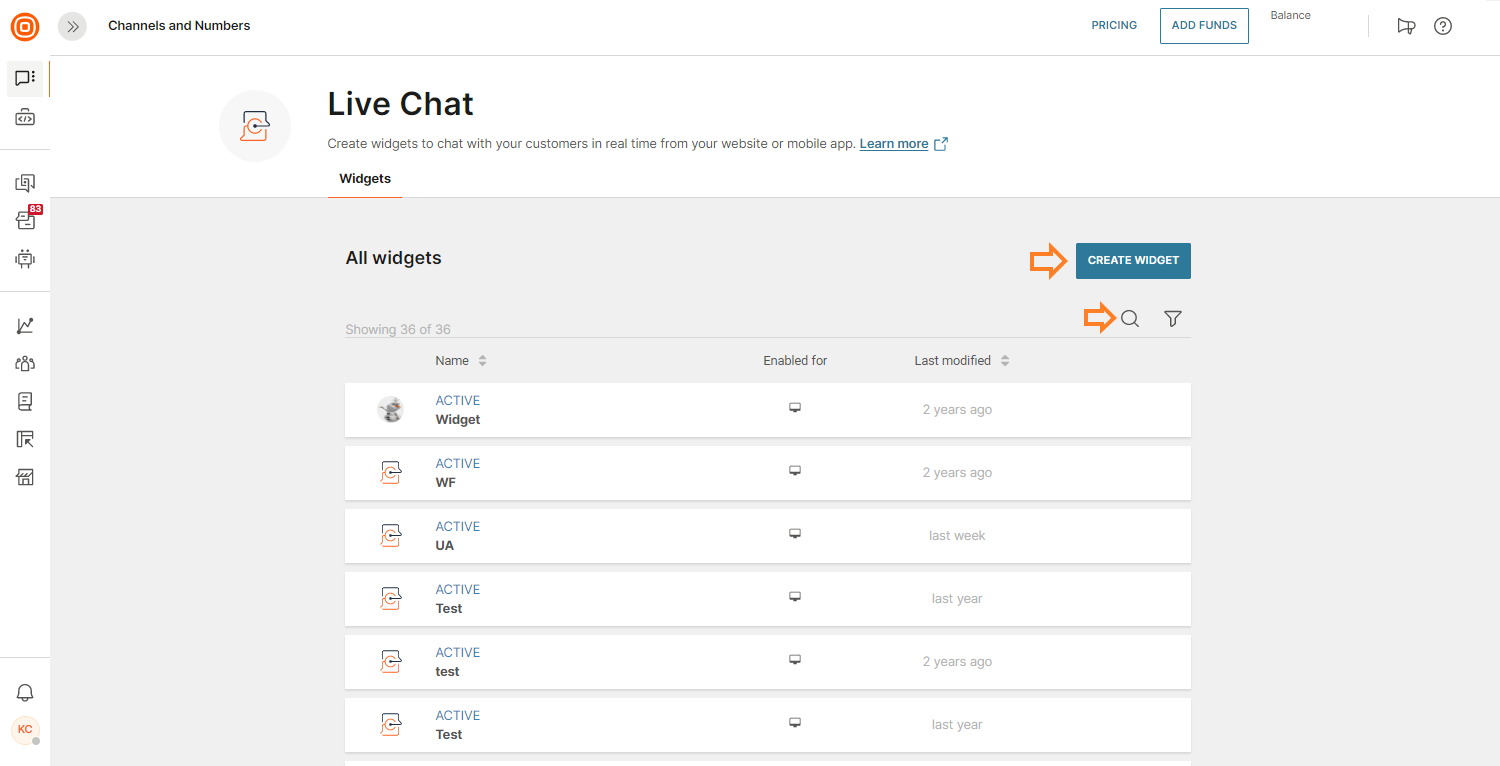Click the CREATE WIDGET button
Image resolution: width=1500 pixels, height=766 pixels.
1133,260
